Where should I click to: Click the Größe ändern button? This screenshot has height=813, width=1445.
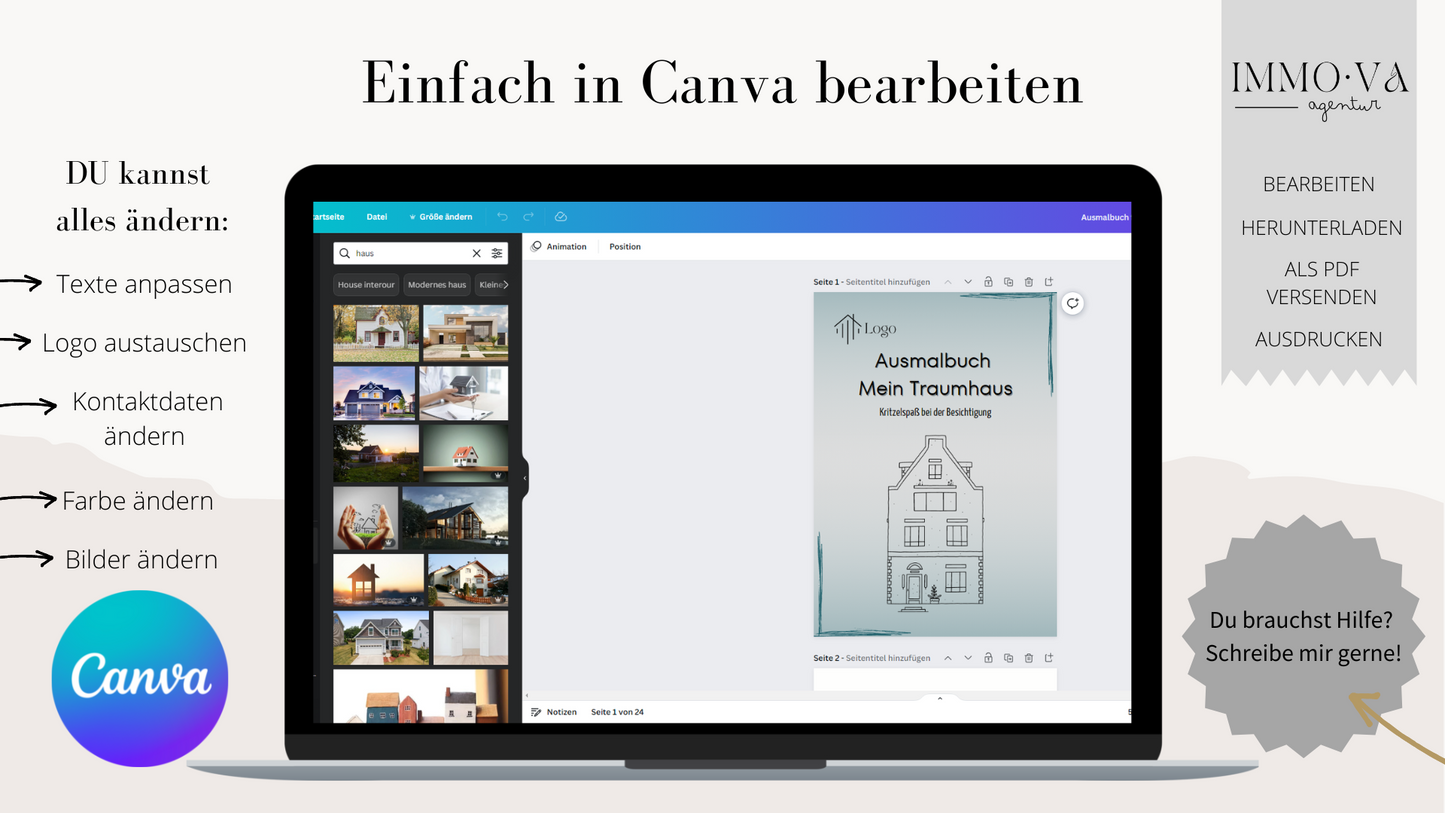pyautogui.click(x=440, y=217)
